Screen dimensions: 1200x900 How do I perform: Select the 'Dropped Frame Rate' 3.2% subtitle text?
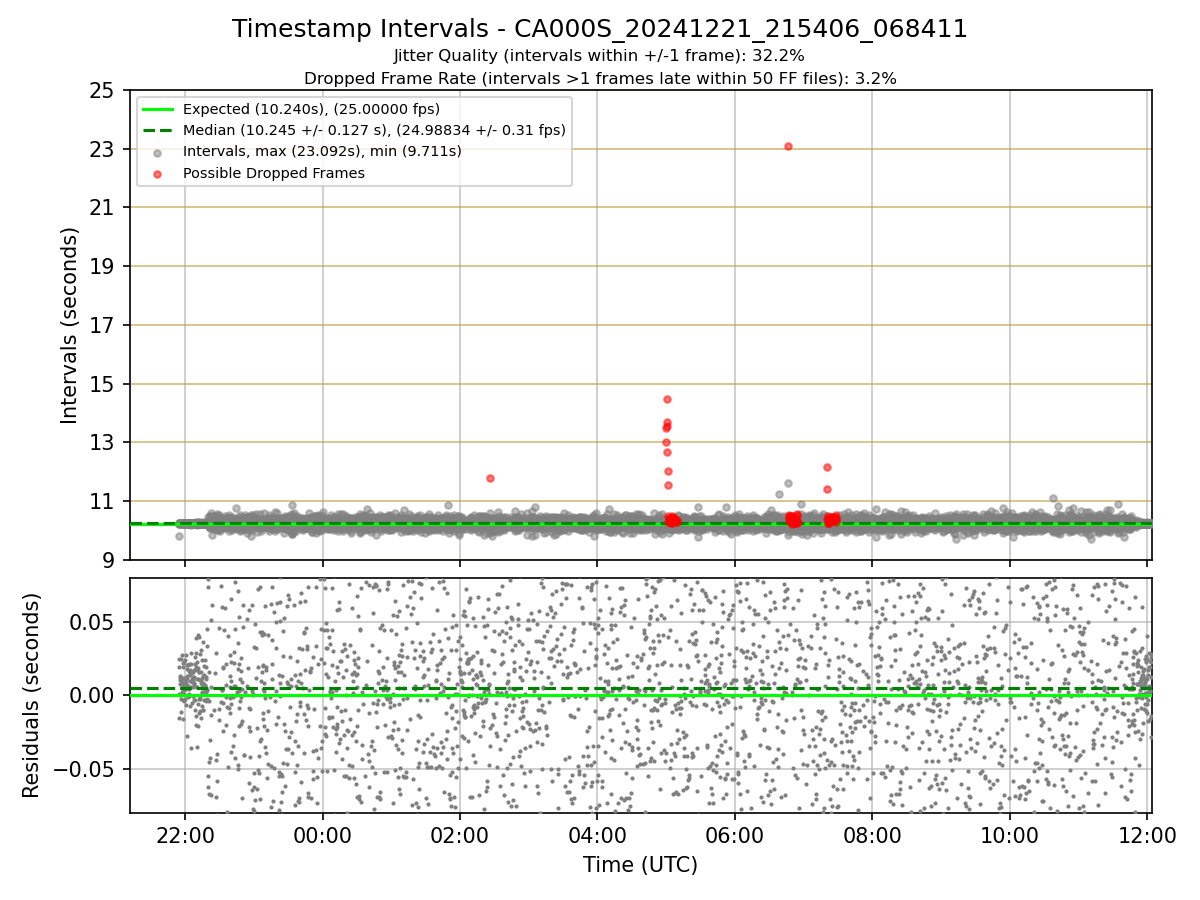[600, 78]
